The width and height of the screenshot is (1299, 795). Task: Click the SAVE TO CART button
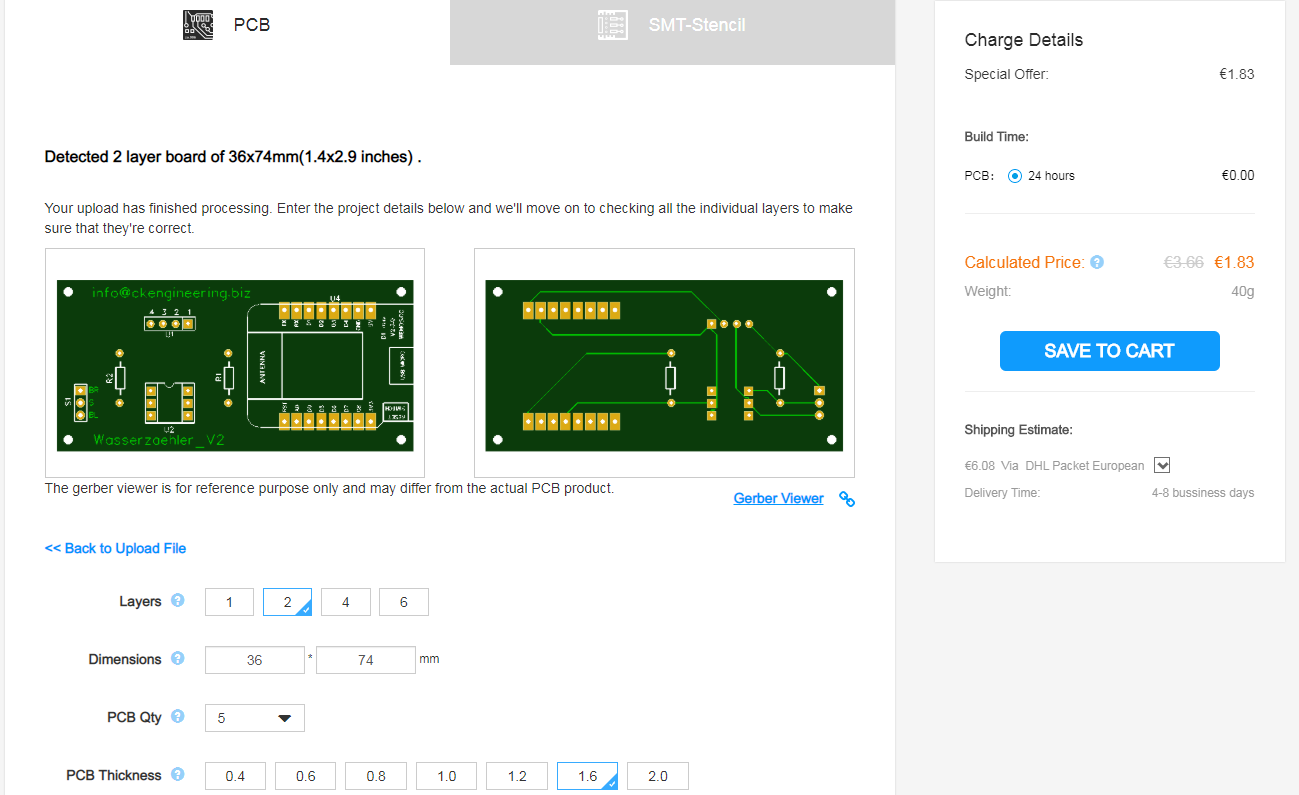(x=1110, y=351)
